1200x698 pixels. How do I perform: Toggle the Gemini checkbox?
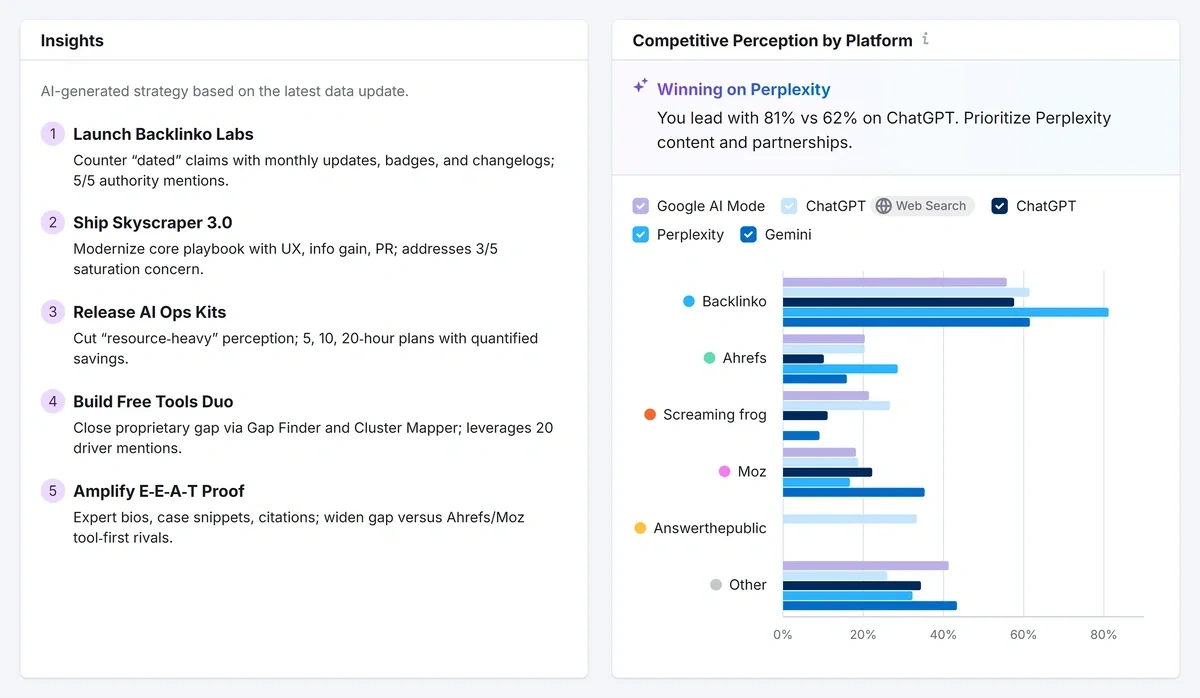748,234
